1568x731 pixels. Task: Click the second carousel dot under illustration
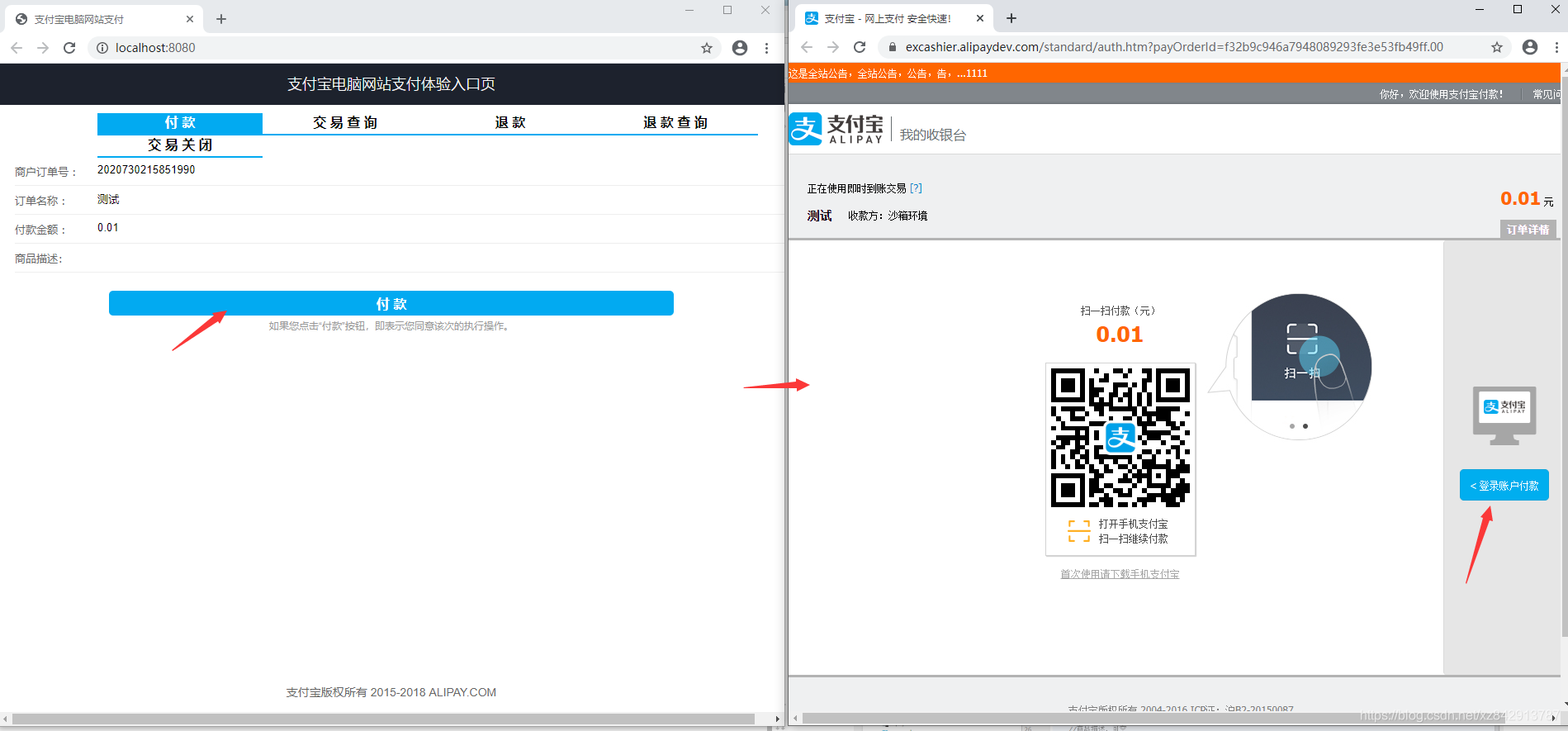[1305, 426]
